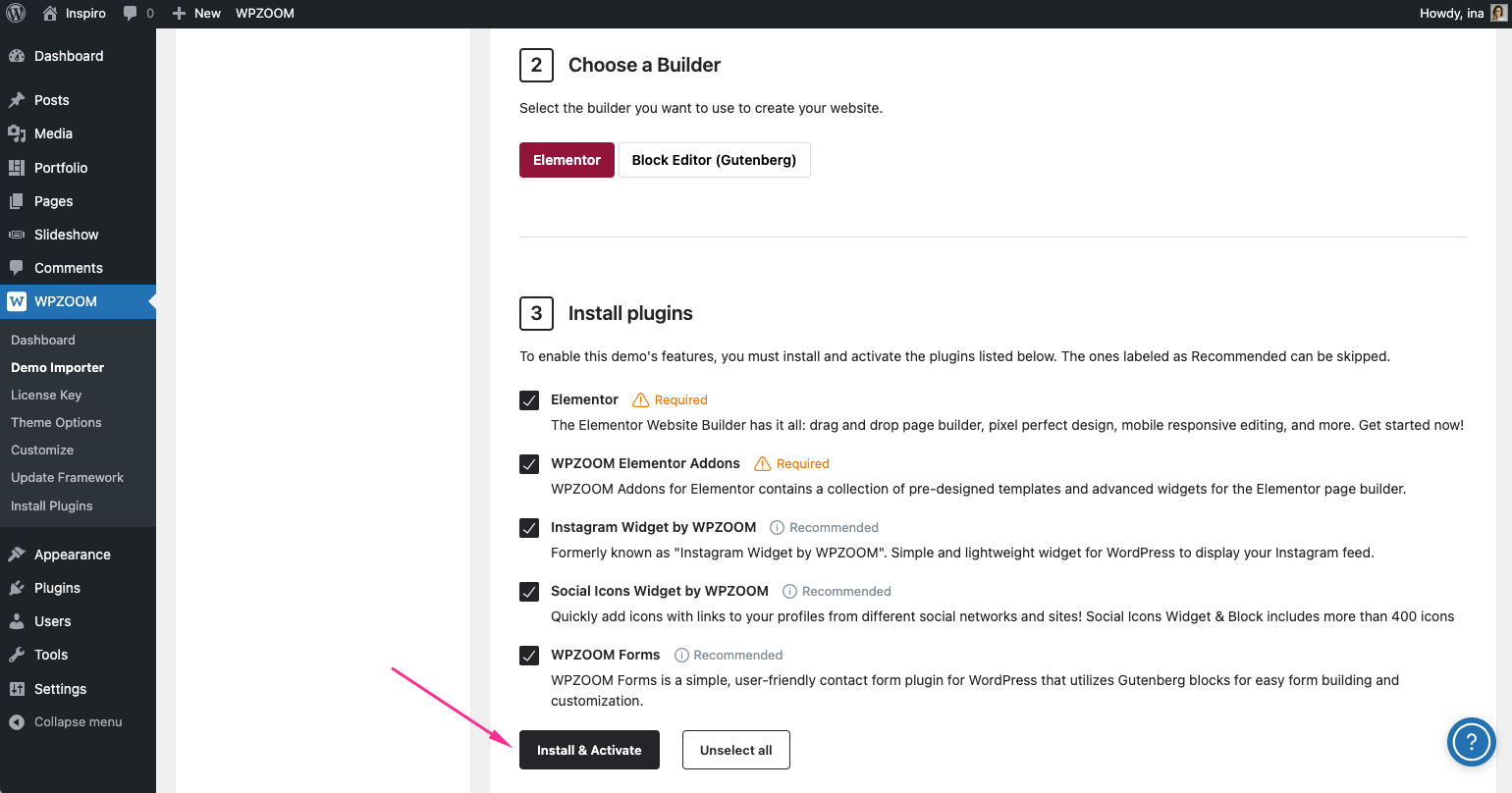Choose Block Editor (Gutenberg) builder
This screenshot has width=1512, height=793.
pyautogui.click(x=714, y=160)
